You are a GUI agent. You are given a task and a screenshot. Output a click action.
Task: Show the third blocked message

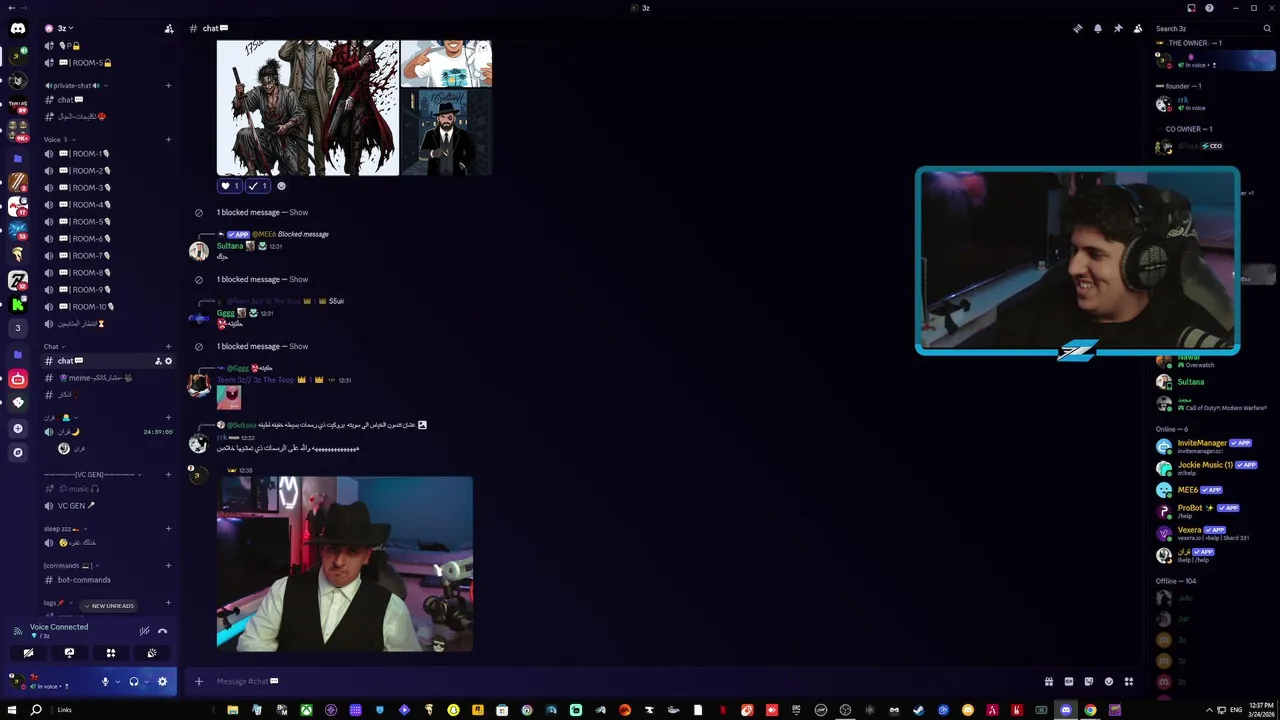(298, 346)
